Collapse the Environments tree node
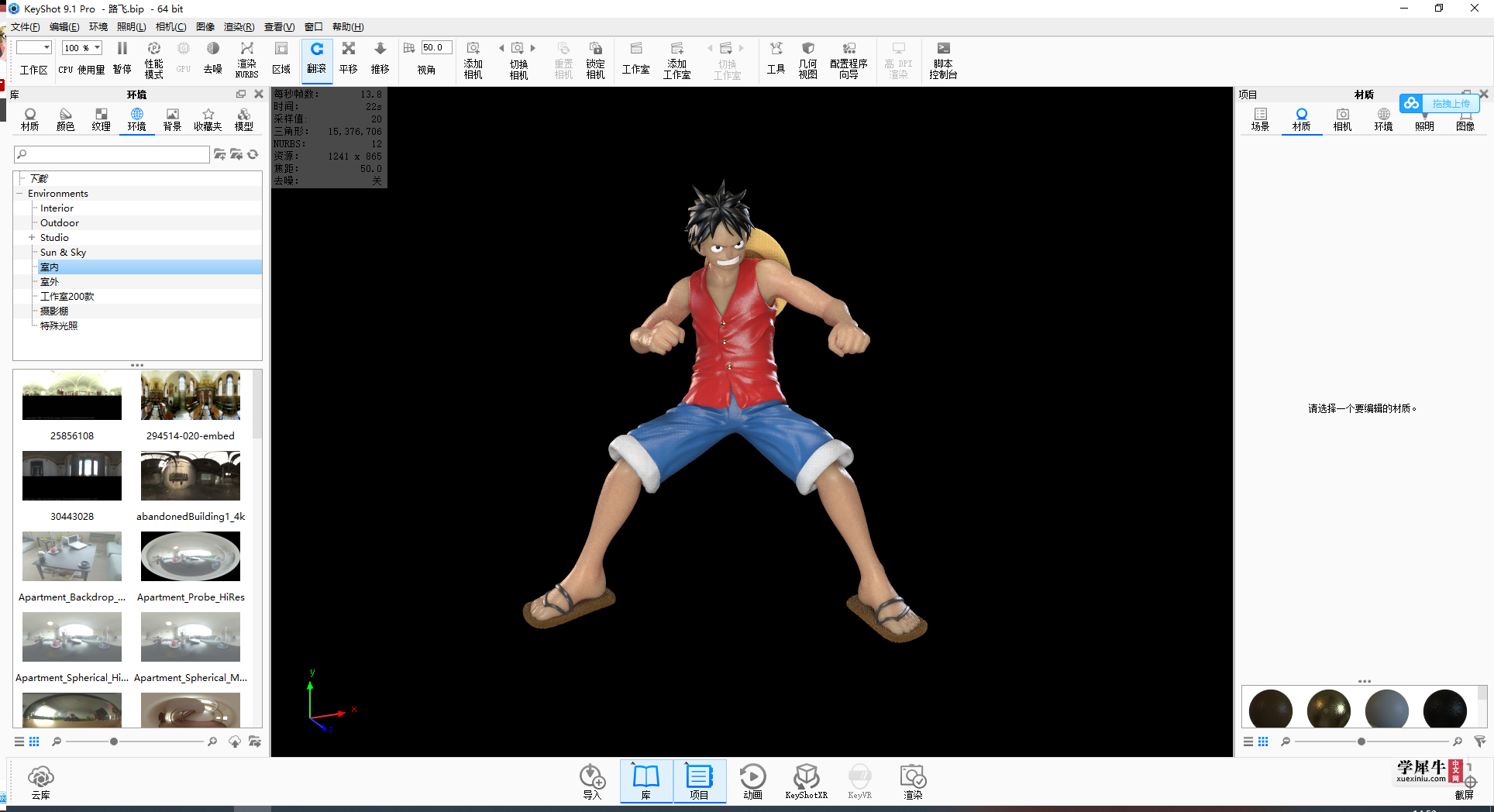 20,194
